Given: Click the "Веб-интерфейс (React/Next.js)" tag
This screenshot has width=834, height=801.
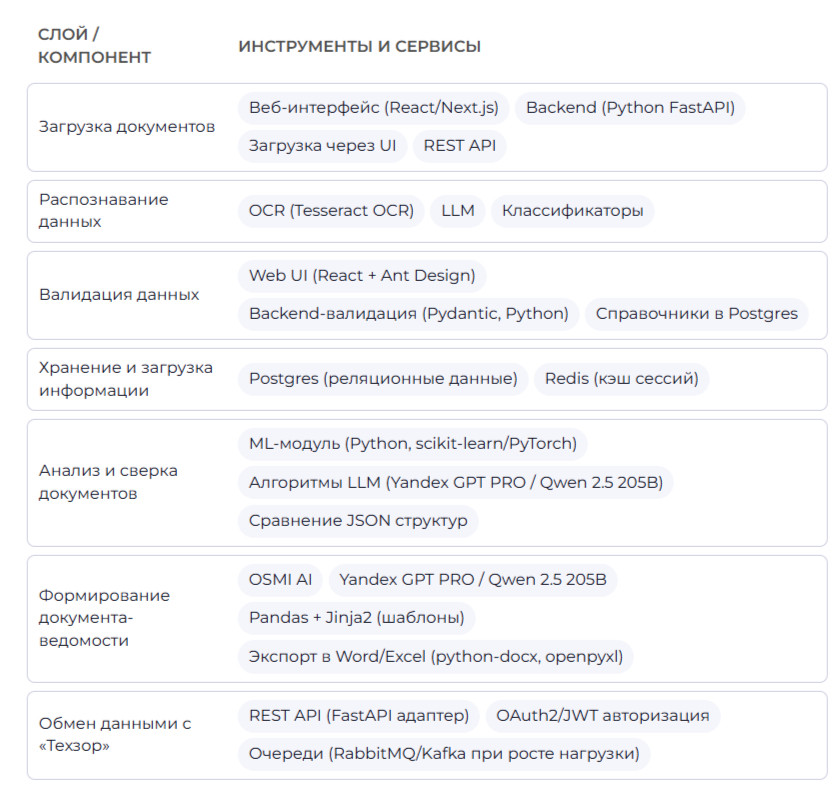Looking at the screenshot, I should point(374,108).
